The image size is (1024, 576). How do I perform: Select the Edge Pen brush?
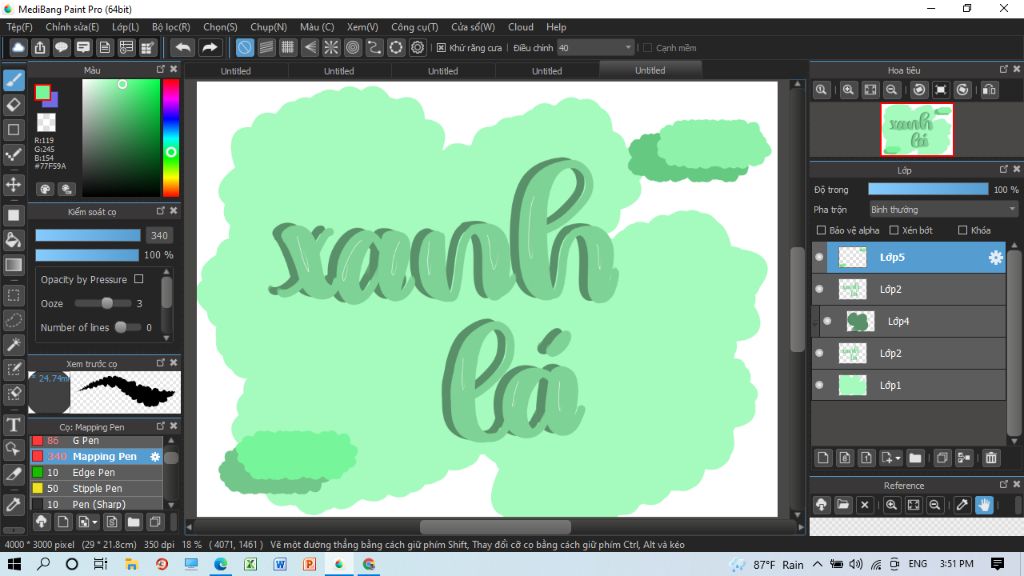96,472
